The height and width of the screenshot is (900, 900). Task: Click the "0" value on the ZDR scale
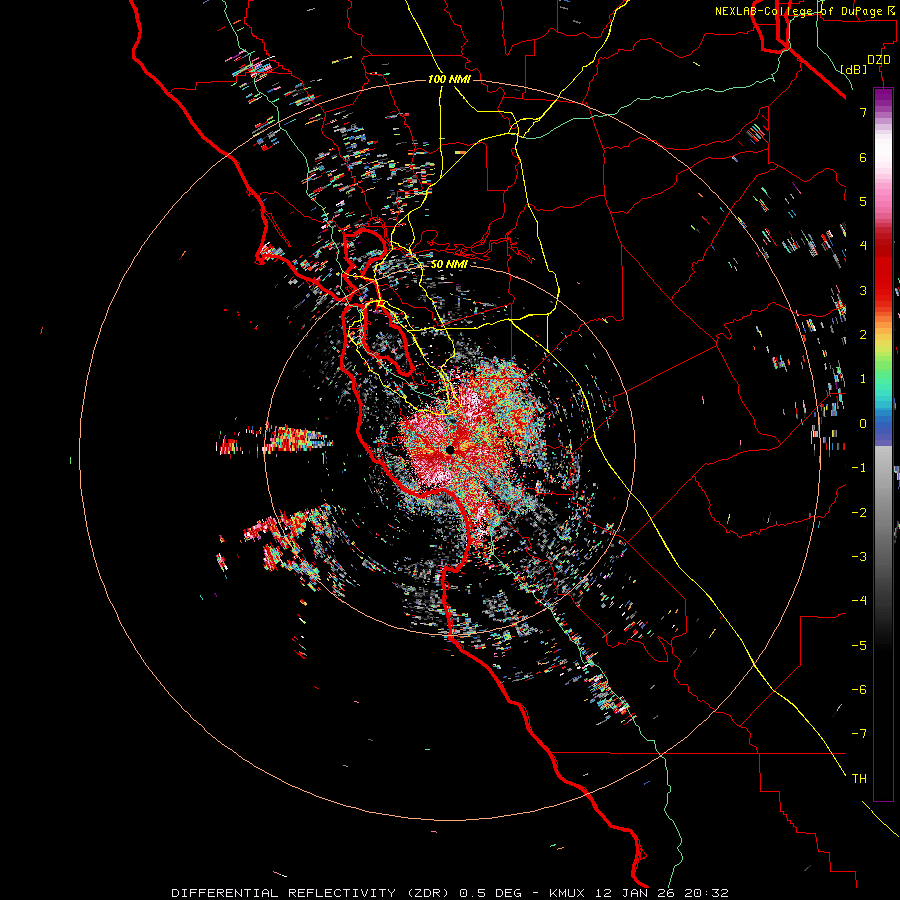click(863, 424)
